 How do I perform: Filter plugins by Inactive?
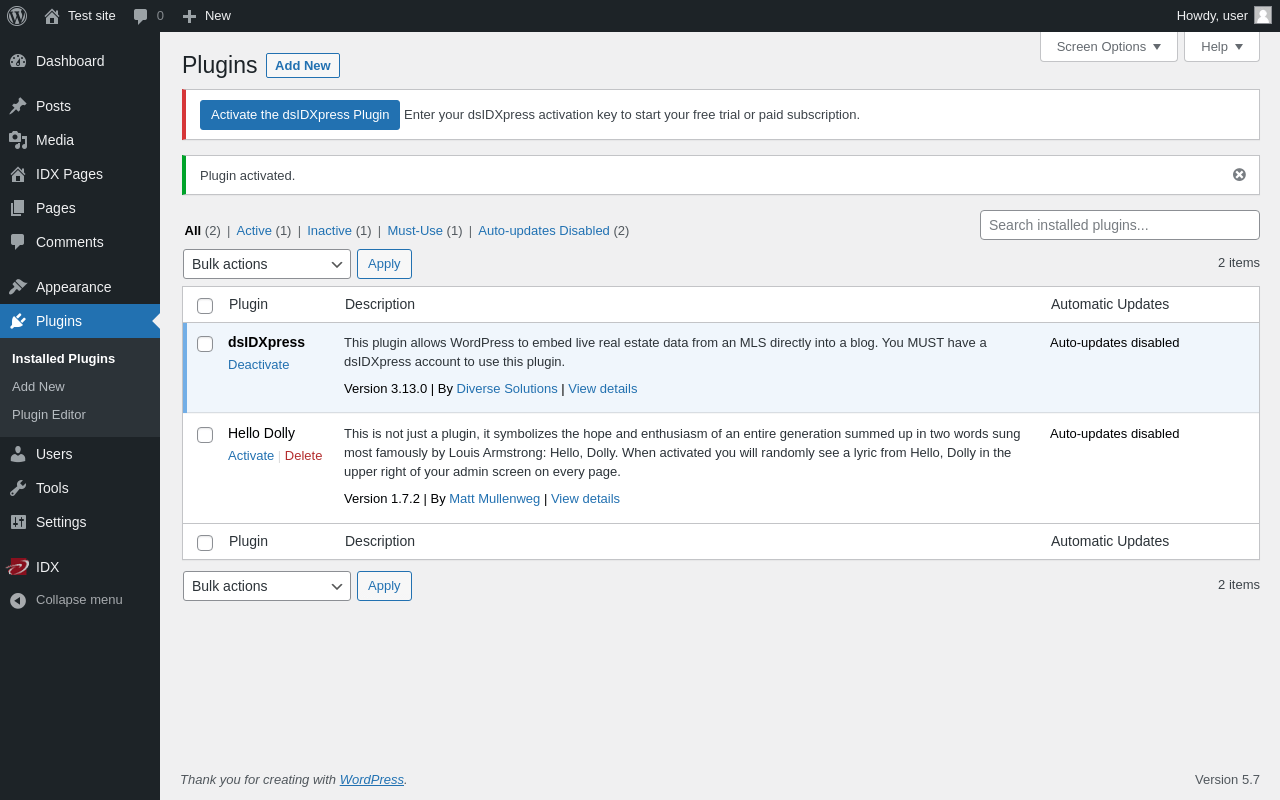pos(329,230)
